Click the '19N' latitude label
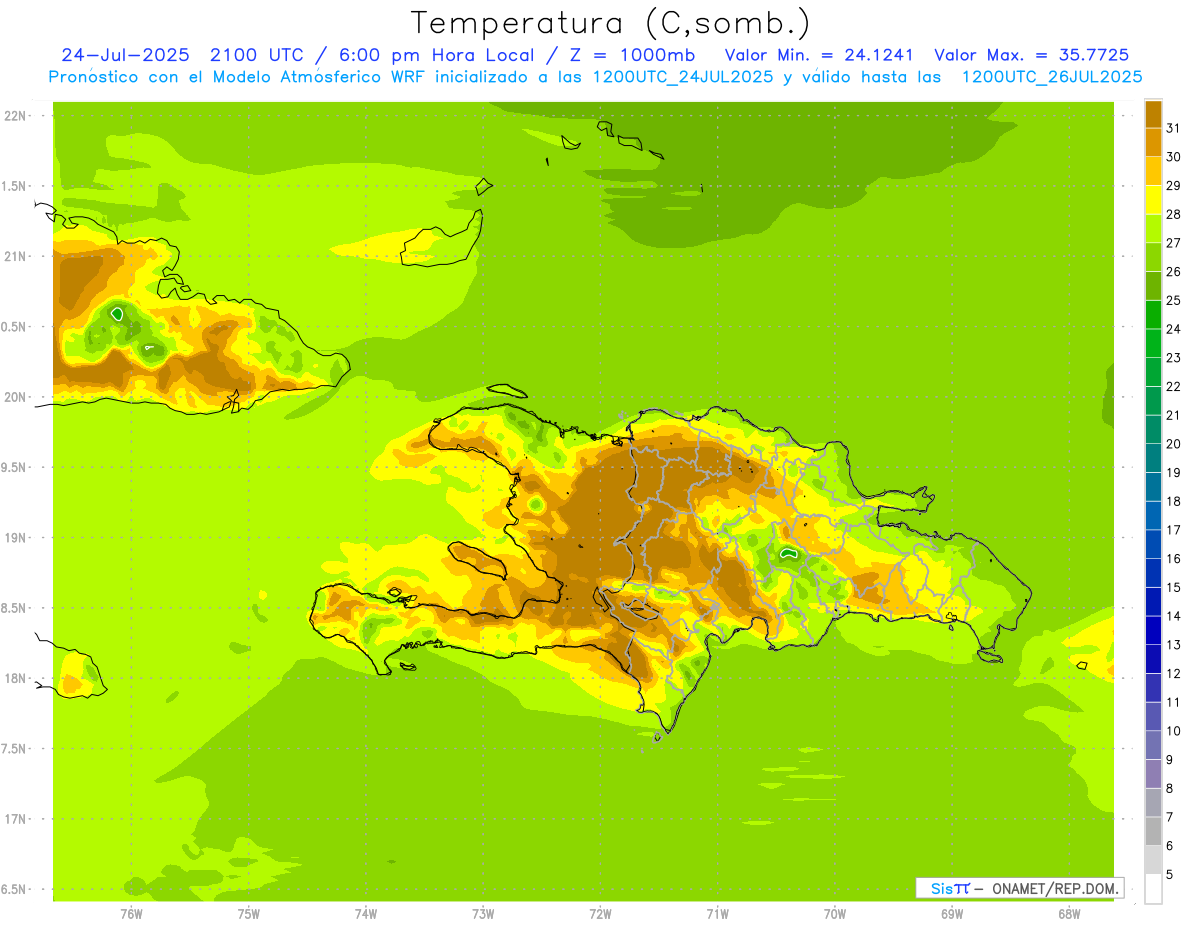The image size is (1200, 927). 15,538
